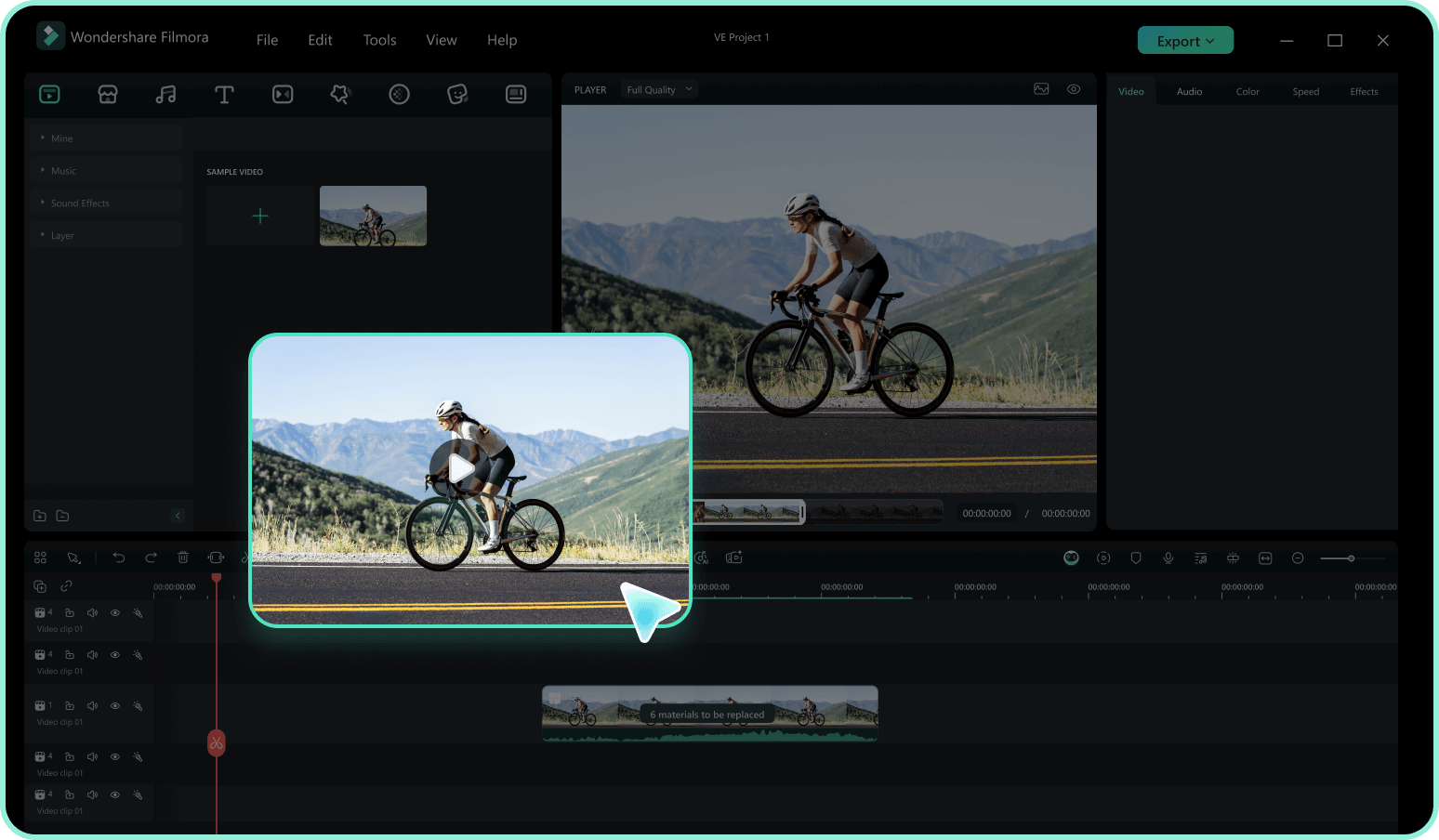The image size is (1439, 840).
Task: Open the Transitions icon
Action: click(283, 94)
